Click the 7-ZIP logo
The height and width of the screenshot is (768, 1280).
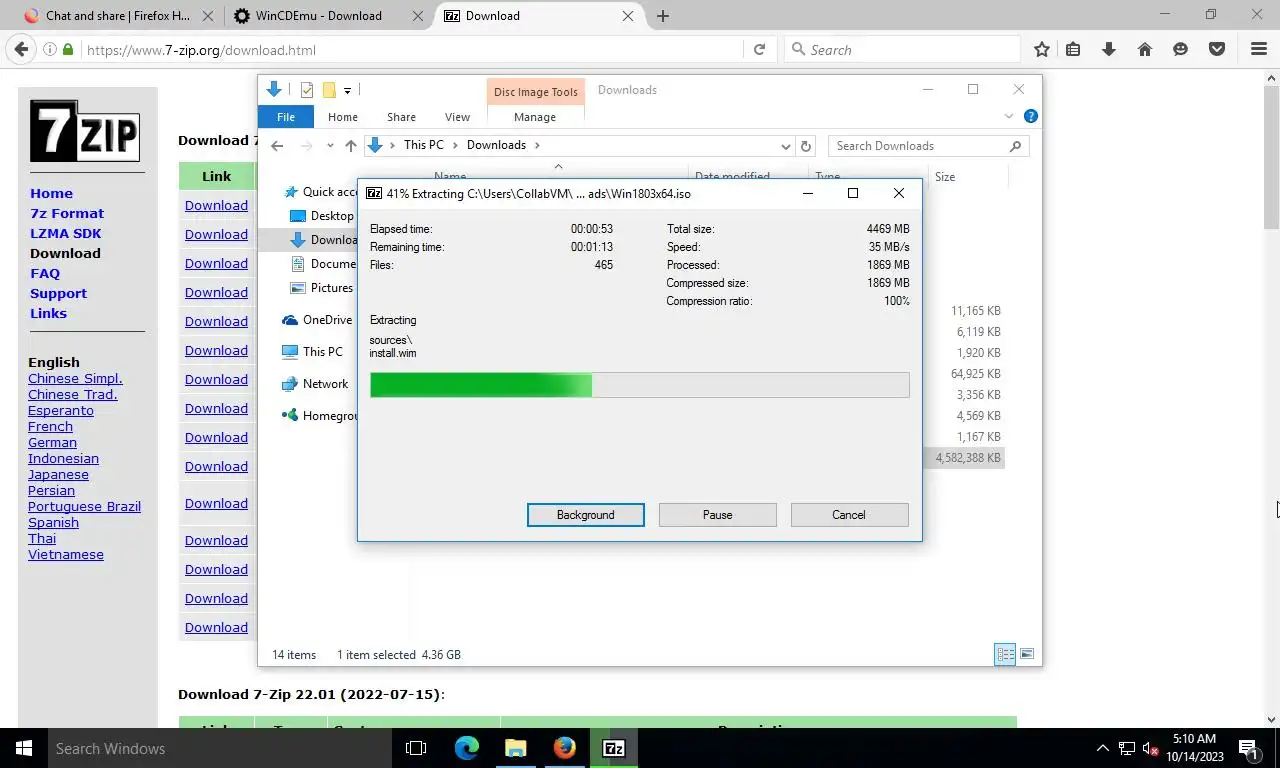point(84,131)
